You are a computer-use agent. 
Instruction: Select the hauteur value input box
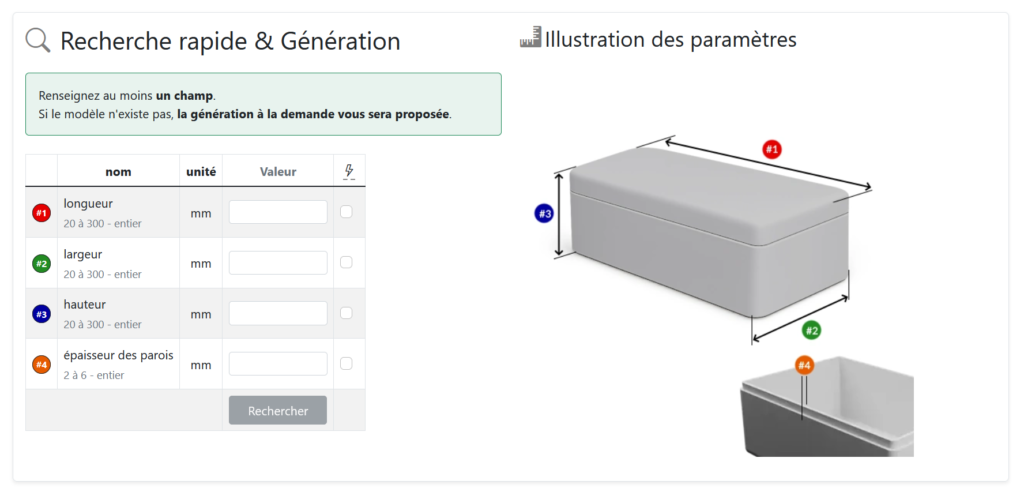(x=278, y=313)
